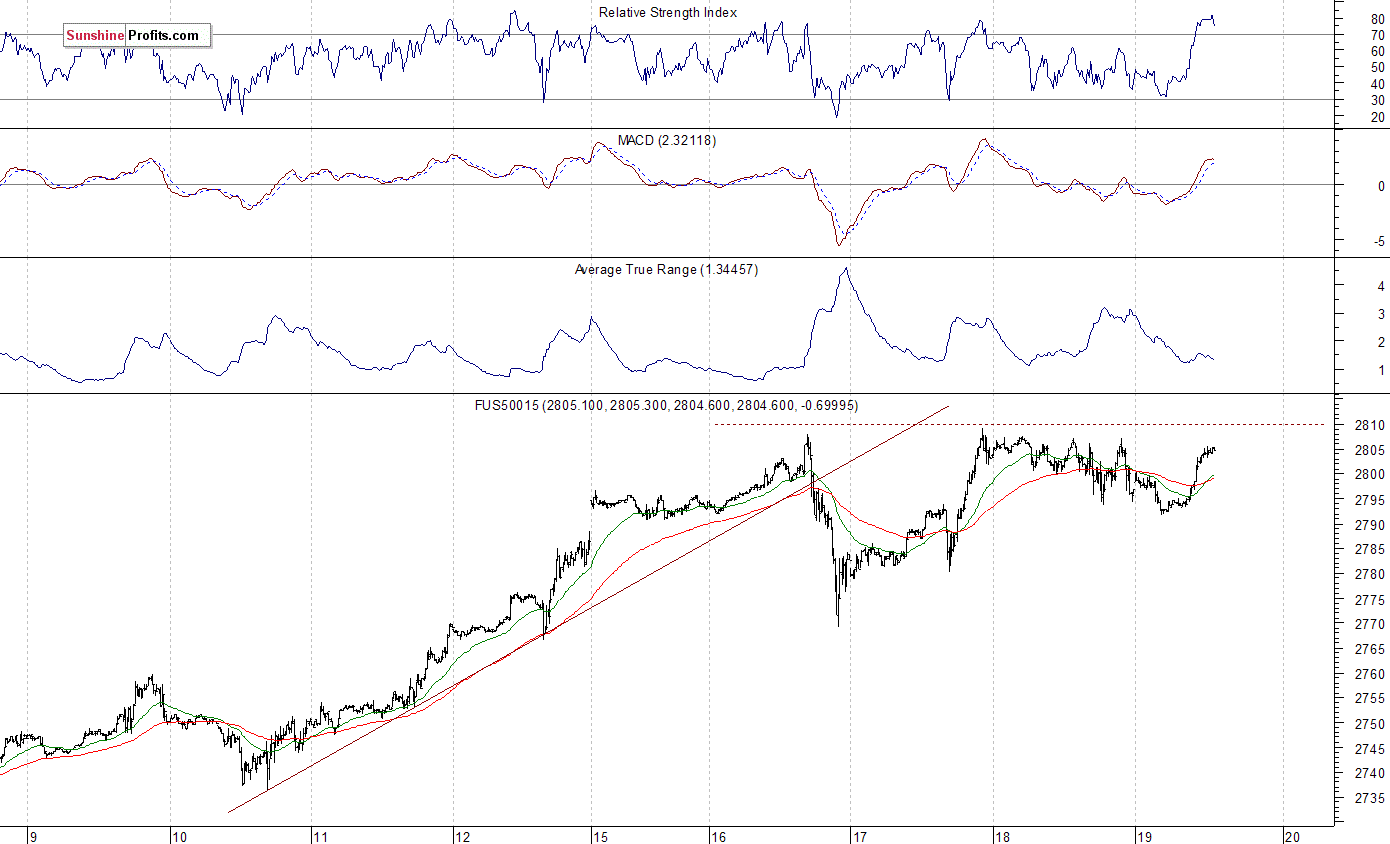Click the date label 18 on time axis

point(1002,837)
